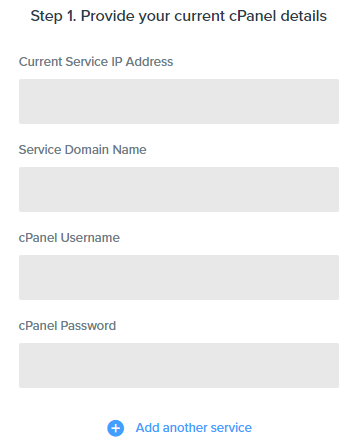This screenshot has height=444, width=360.
Task: Select the Service Domain Name input box
Action: (179, 189)
